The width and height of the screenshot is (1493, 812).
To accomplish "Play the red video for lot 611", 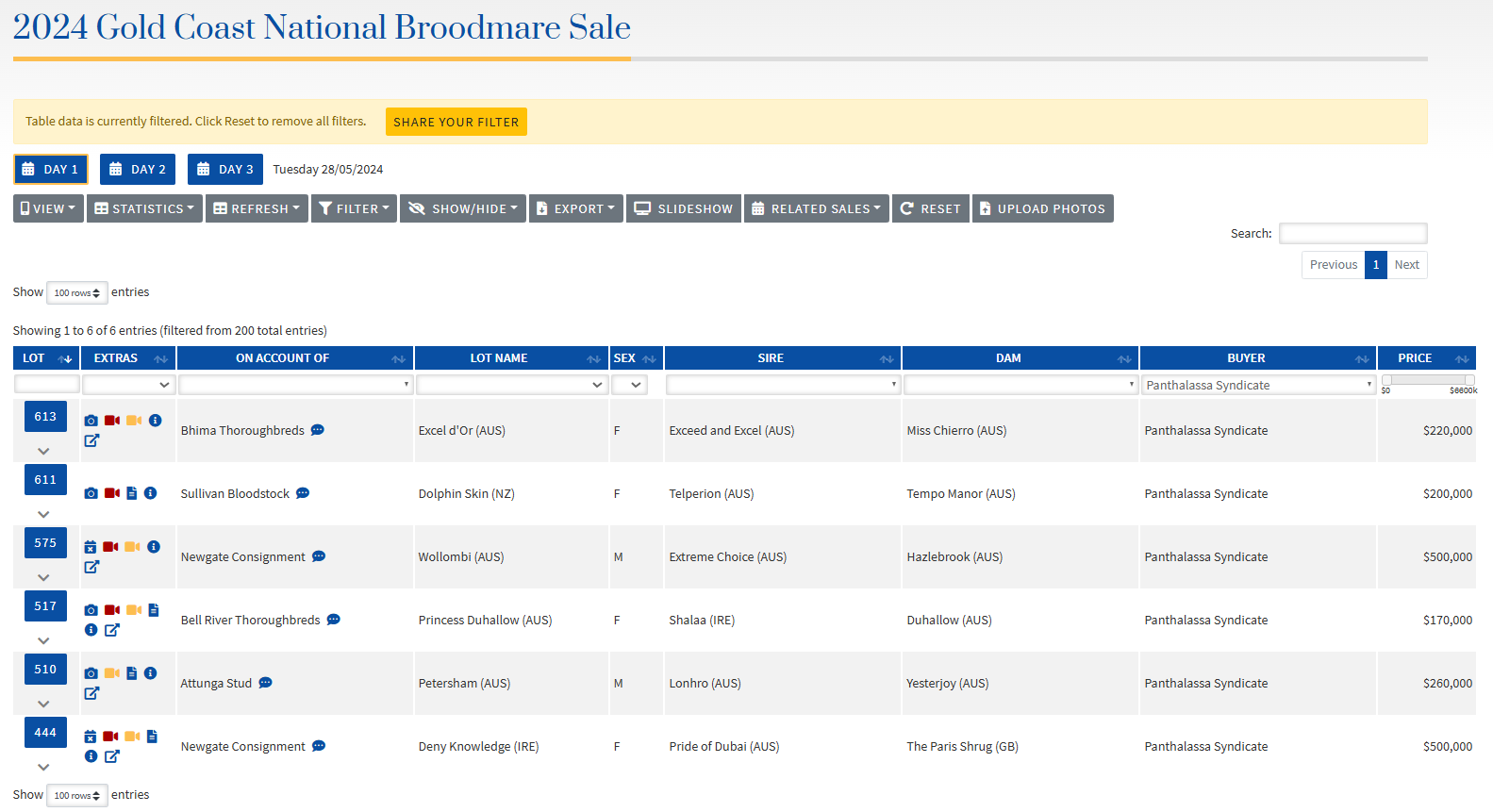I will [112, 493].
